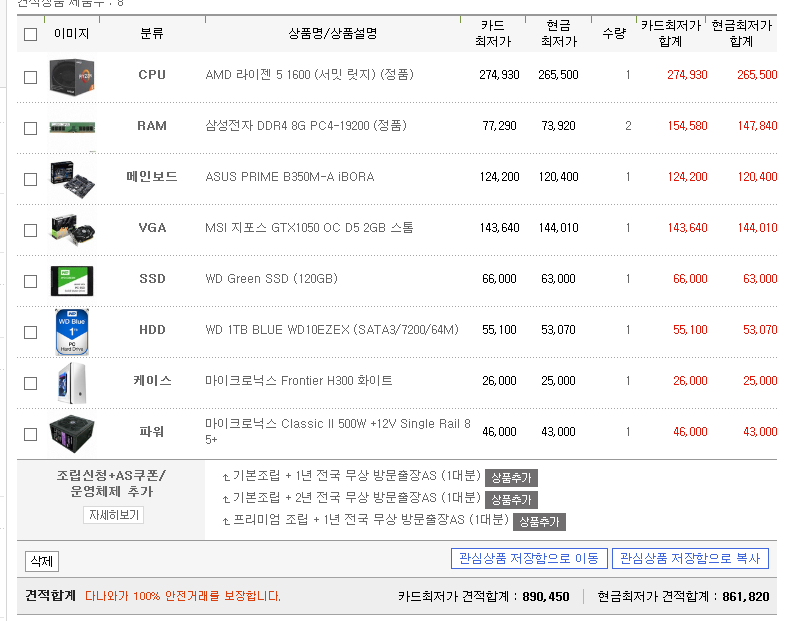Click 관심상품 저장함으로 복사 button
The height and width of the screenshot is (621, 792).
pyautogui.click(x=690, y=558)
